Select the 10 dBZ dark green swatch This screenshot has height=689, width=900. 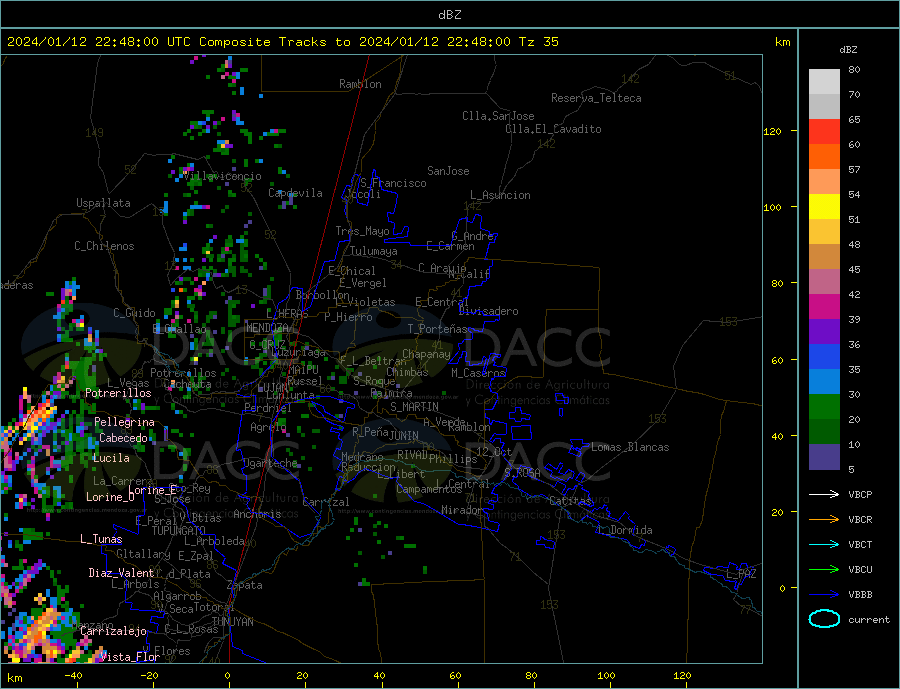tap(824, 431)
